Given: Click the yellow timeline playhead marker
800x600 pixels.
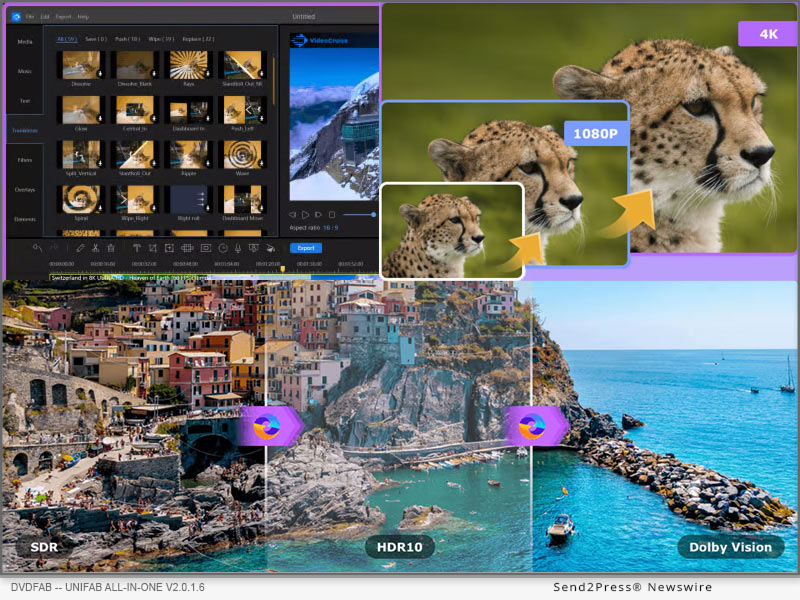Looking at the screenshot, I should point(282,268).
